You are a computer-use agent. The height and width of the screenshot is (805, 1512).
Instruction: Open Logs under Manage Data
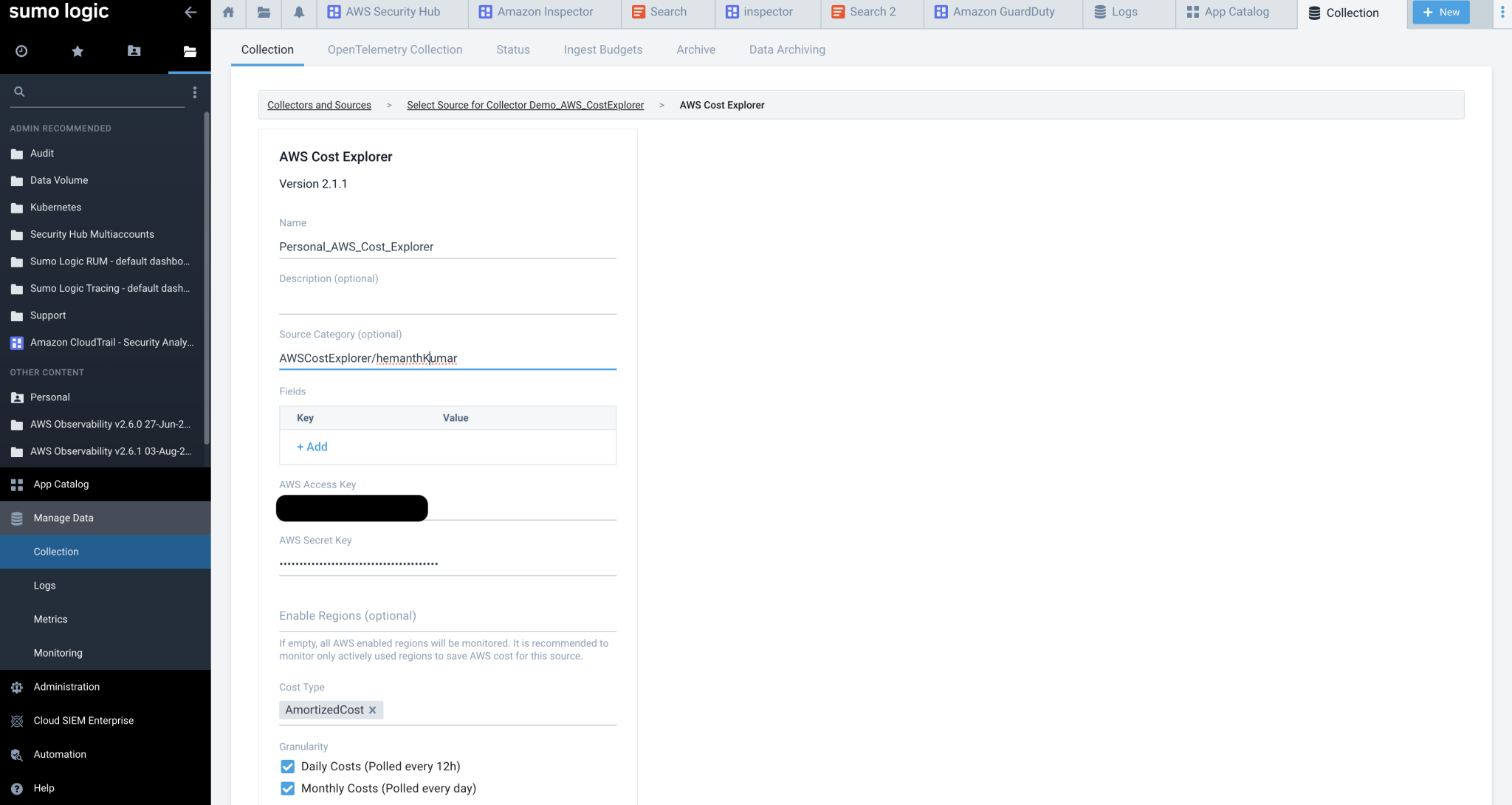click(x=105, y=586)
